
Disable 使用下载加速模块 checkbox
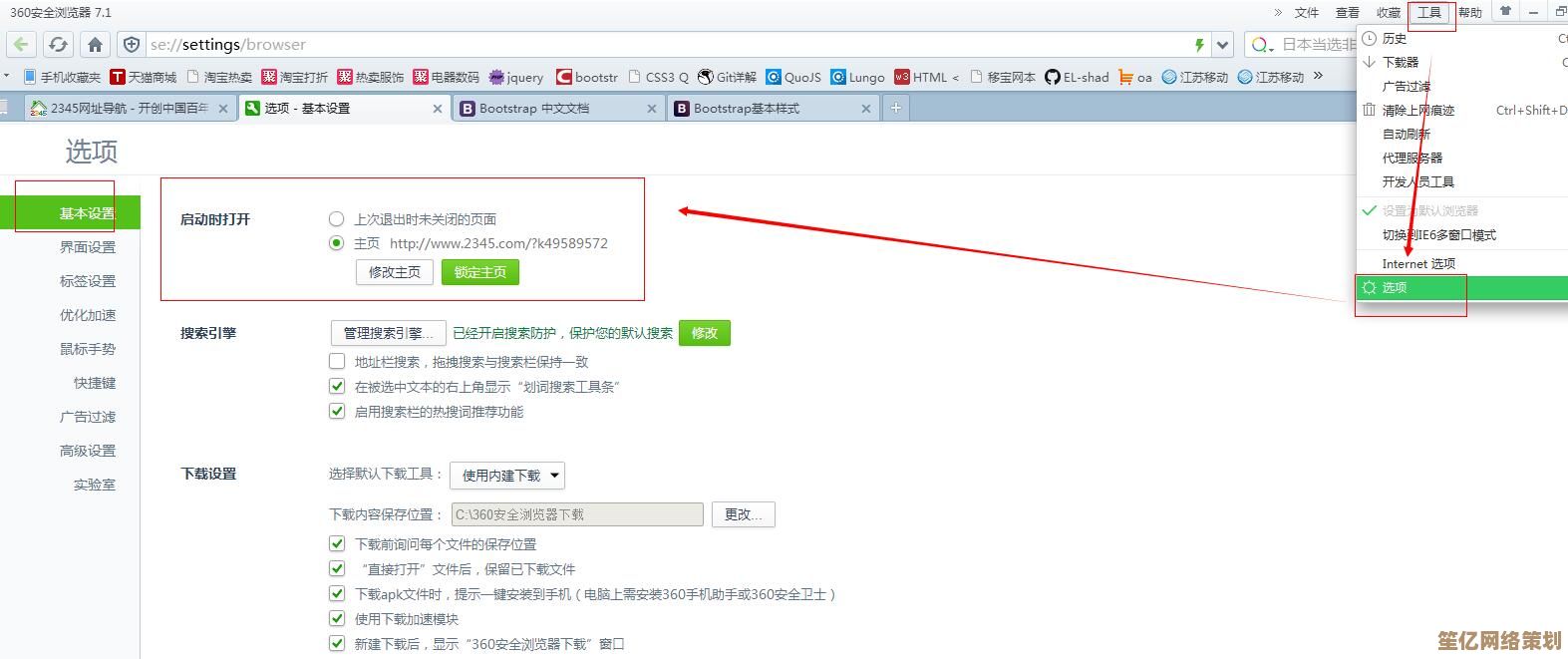tap(337, 619)
